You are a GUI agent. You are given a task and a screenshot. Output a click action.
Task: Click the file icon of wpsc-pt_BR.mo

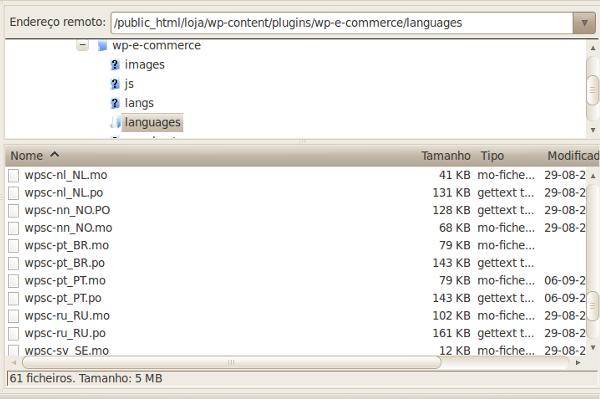point(13,246)
